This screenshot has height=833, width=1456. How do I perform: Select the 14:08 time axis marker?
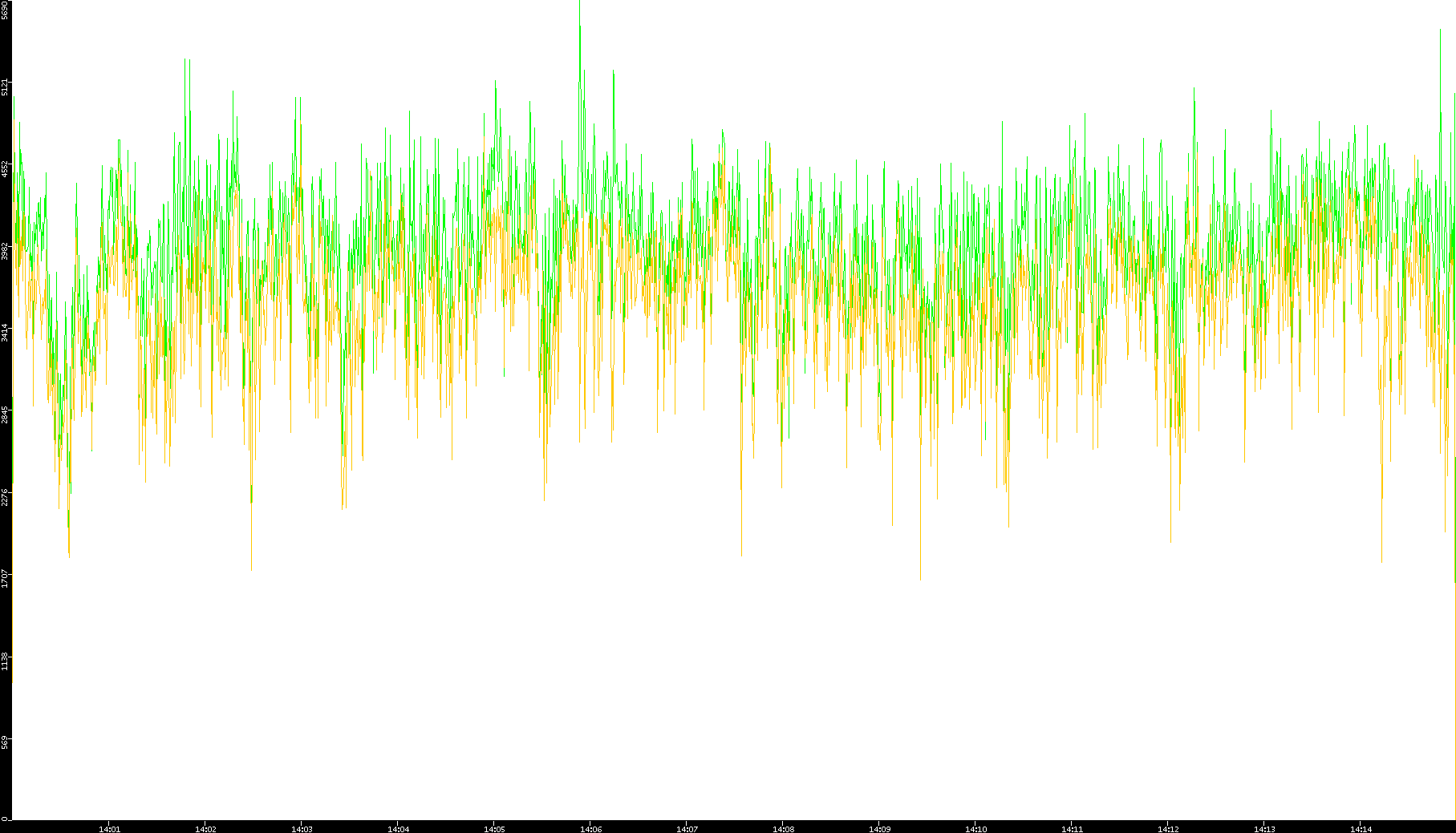[783, 829]
